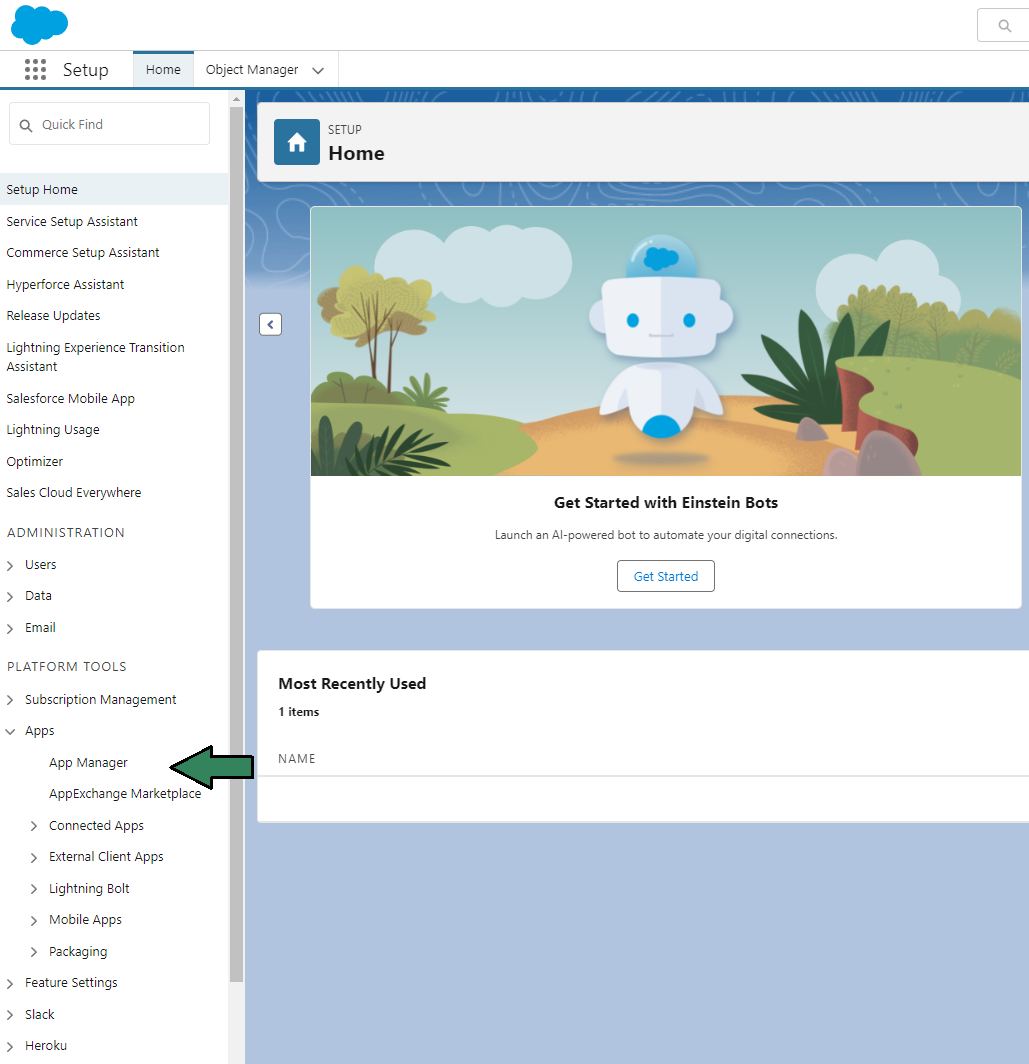Expand External Client Apps chevron
The image size is (1029, 1064).
(34, 858)
